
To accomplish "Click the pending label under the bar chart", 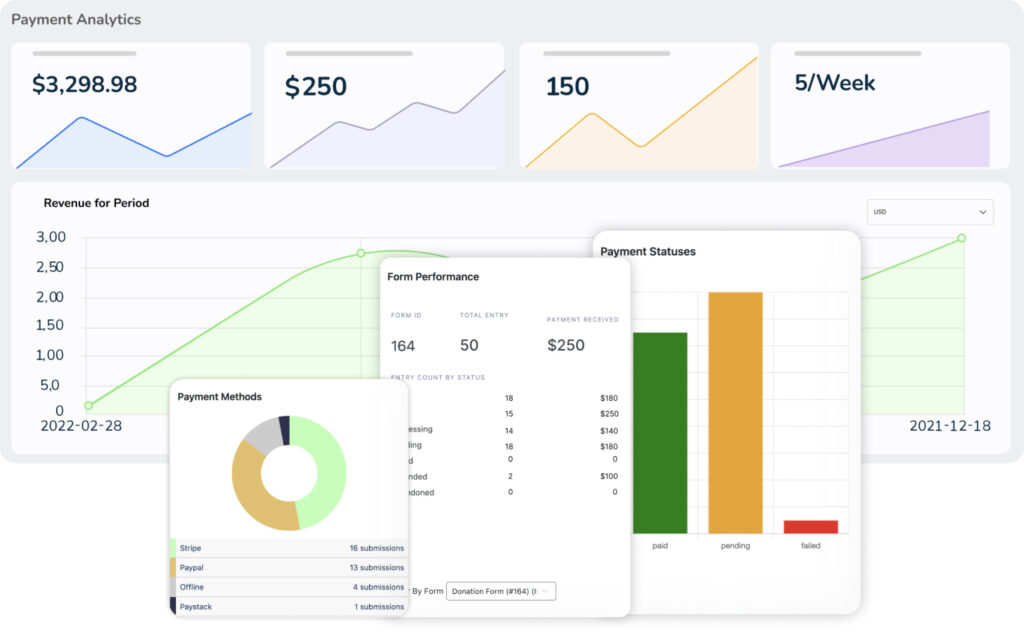I will (x=735, y=545).
